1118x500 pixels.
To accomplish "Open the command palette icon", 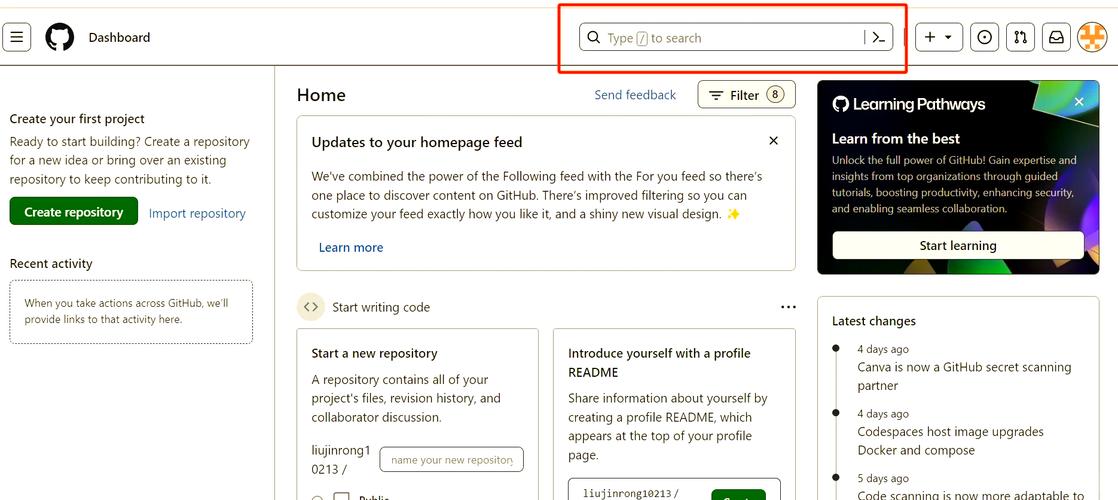I will 878,38.
